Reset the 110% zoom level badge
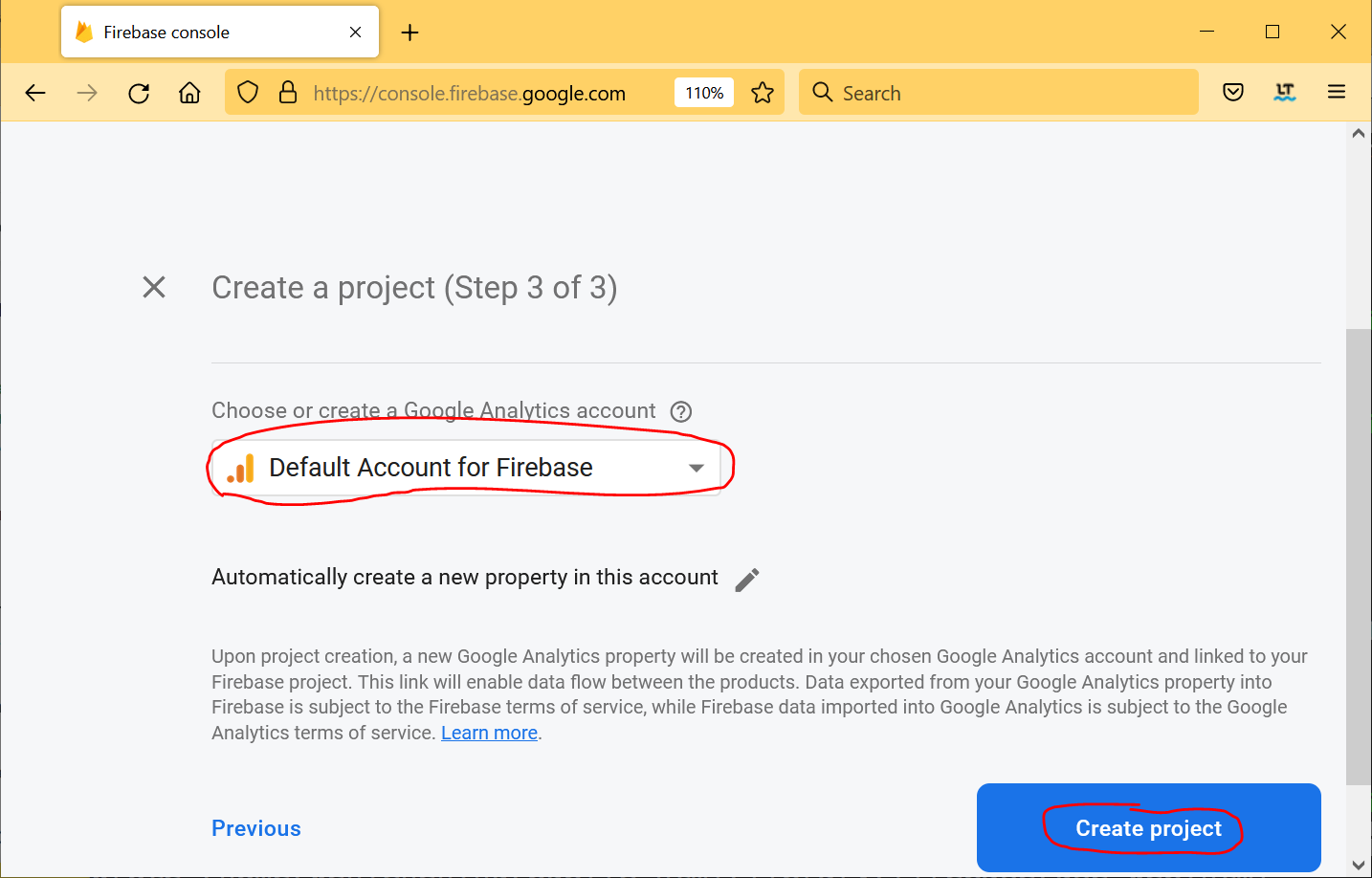 coord(704,93)
